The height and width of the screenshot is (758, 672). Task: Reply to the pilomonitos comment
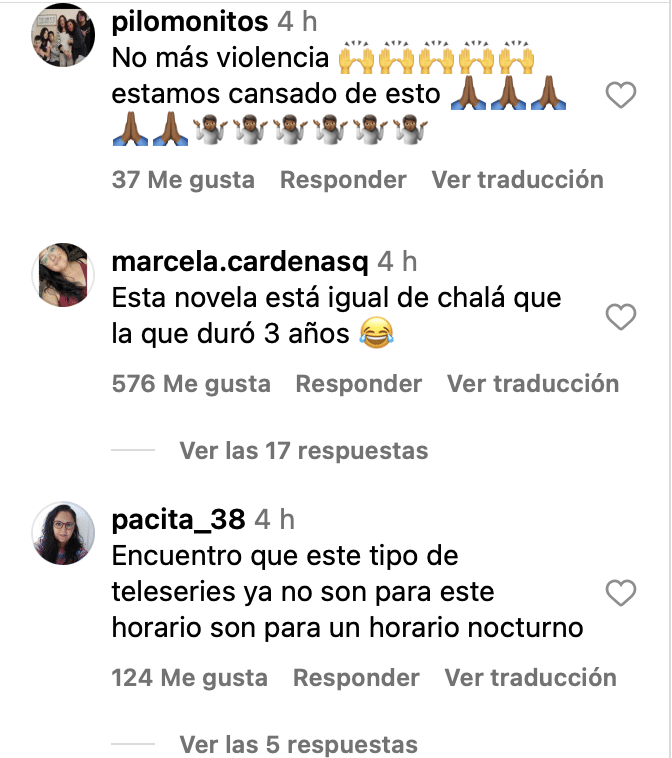pos(343,180)
